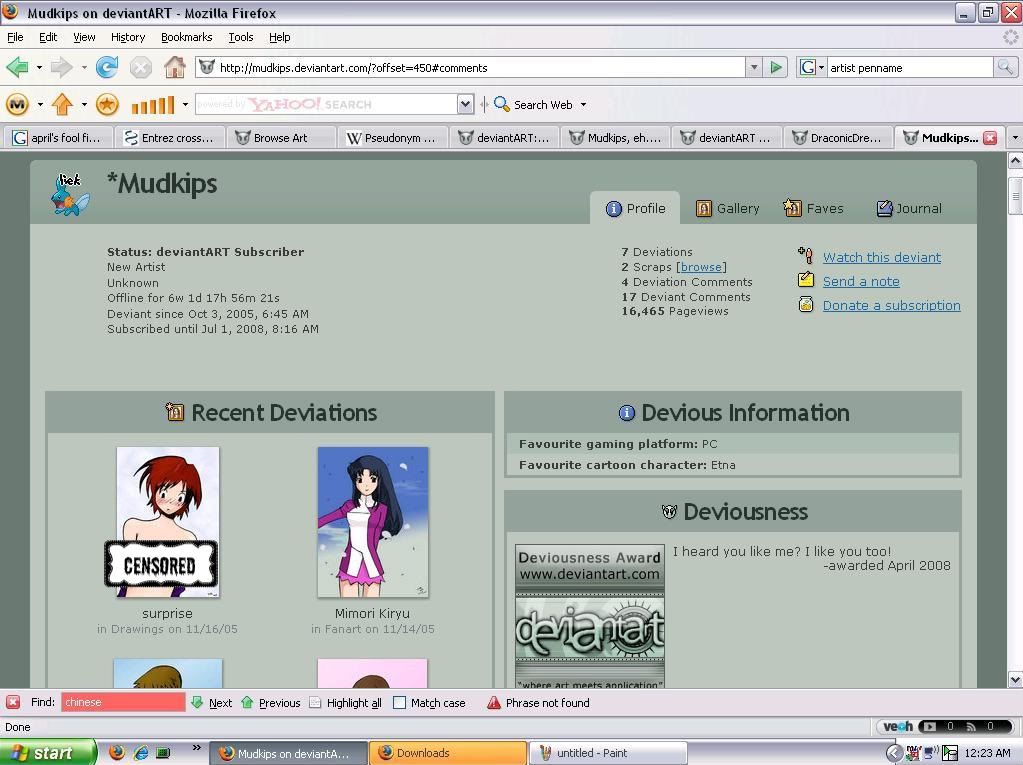Click Send a note link
Image resolution: width=1023 pixels, height=765 pixels.
[x=861, y=282]
